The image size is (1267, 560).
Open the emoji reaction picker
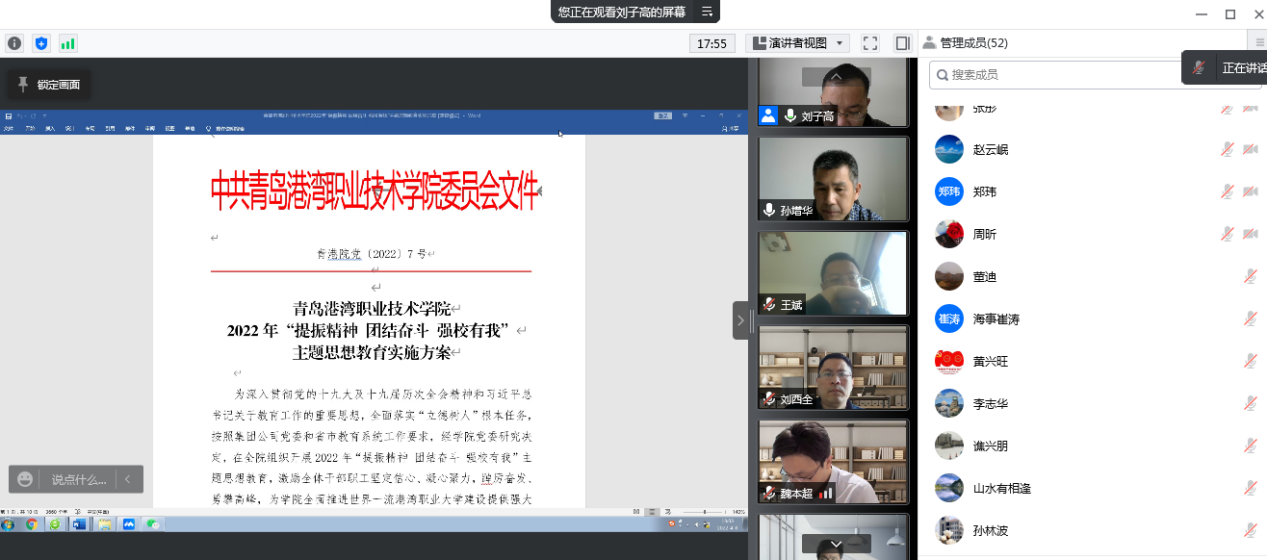(x=26, y=479)
